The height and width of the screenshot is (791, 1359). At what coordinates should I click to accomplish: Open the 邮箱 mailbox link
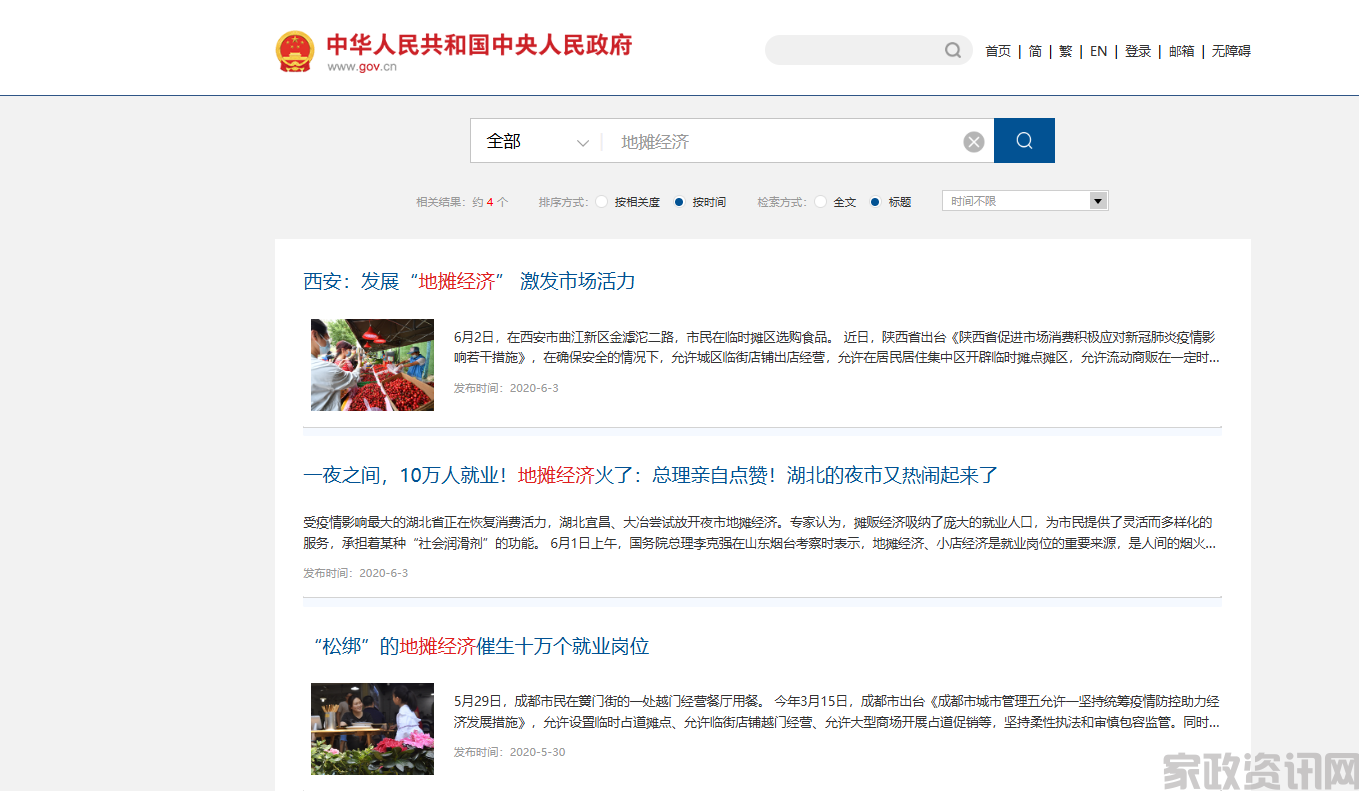click(1180, 51)
